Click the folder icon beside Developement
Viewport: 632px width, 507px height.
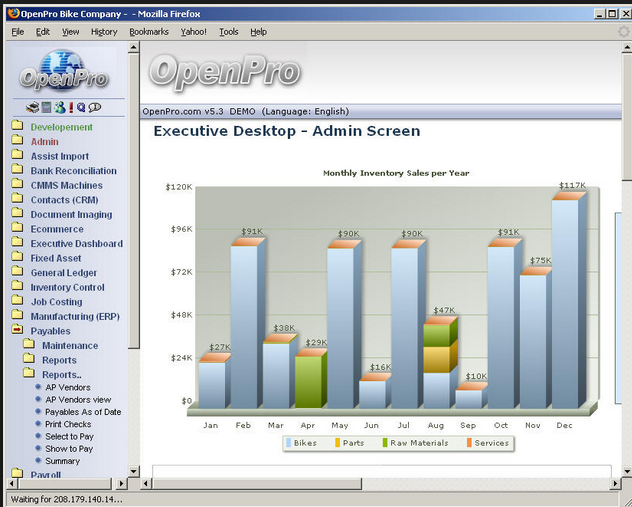[x=17, y=125]
